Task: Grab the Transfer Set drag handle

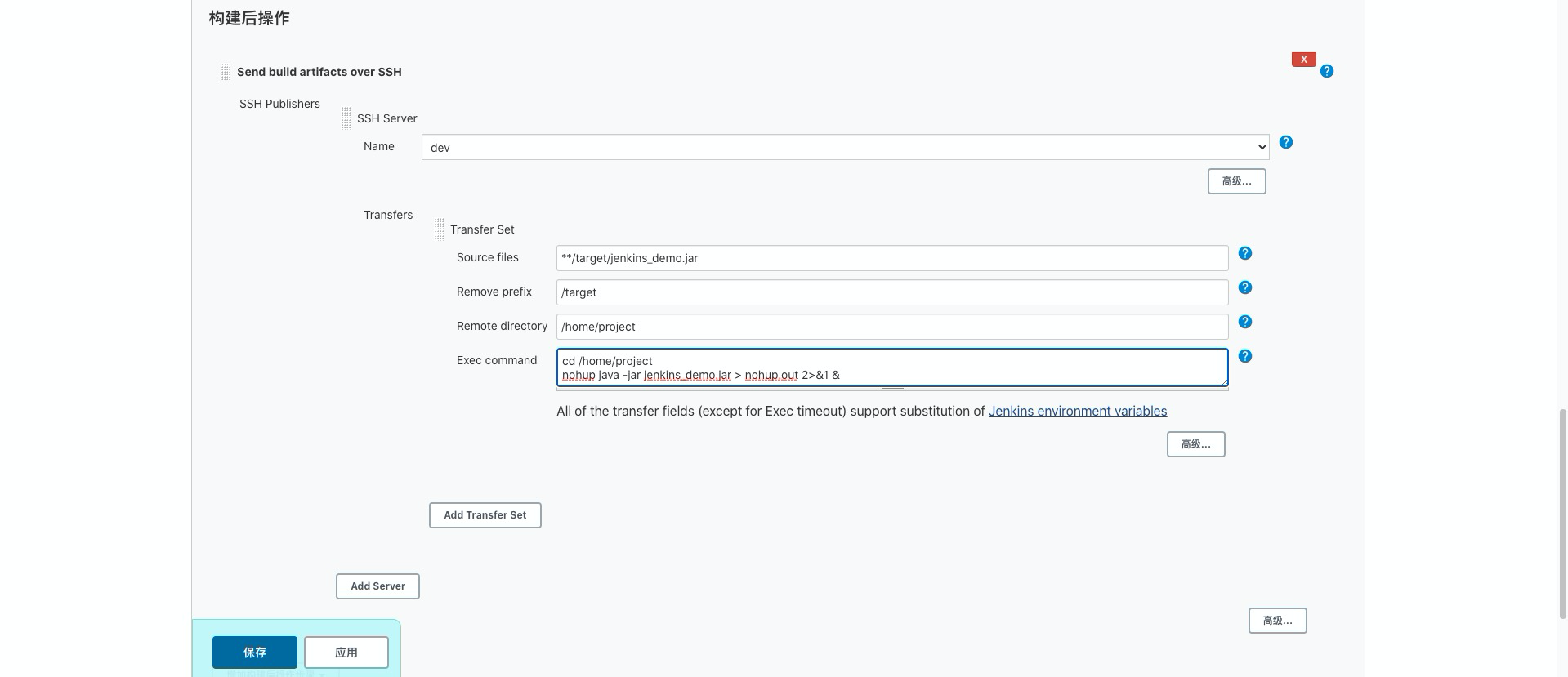Action: (x=440, y=229)
